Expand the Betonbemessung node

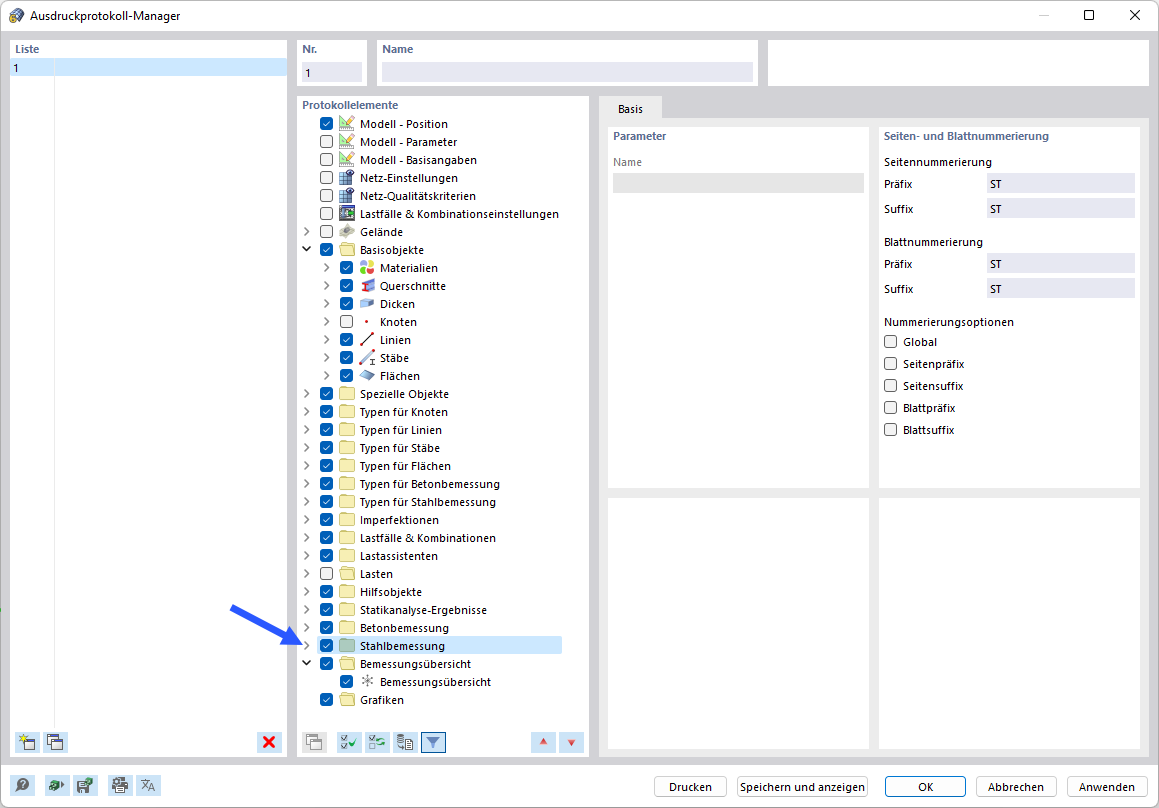pos(307,628)
